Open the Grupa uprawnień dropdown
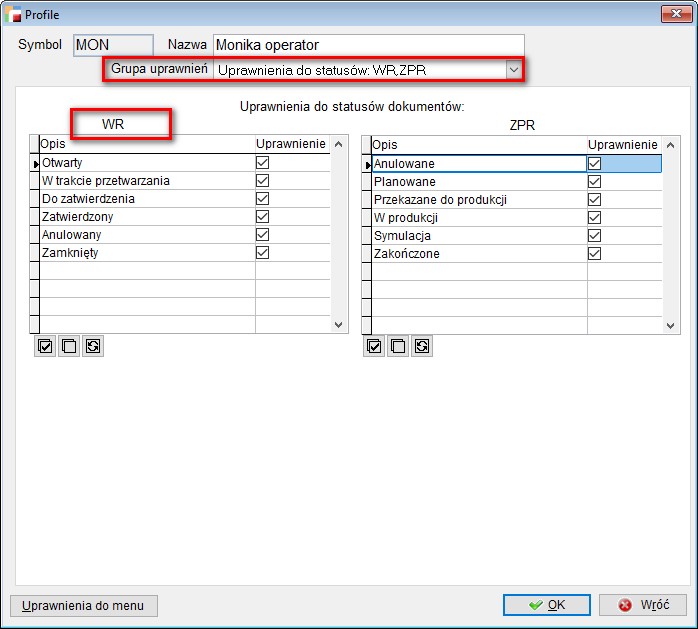 click(514, 69)
